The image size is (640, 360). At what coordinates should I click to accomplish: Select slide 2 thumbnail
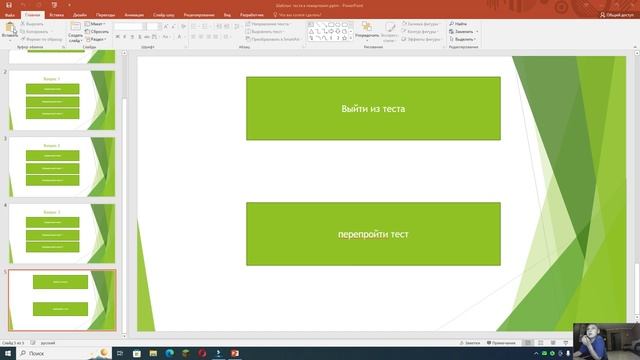pos(62,100)
